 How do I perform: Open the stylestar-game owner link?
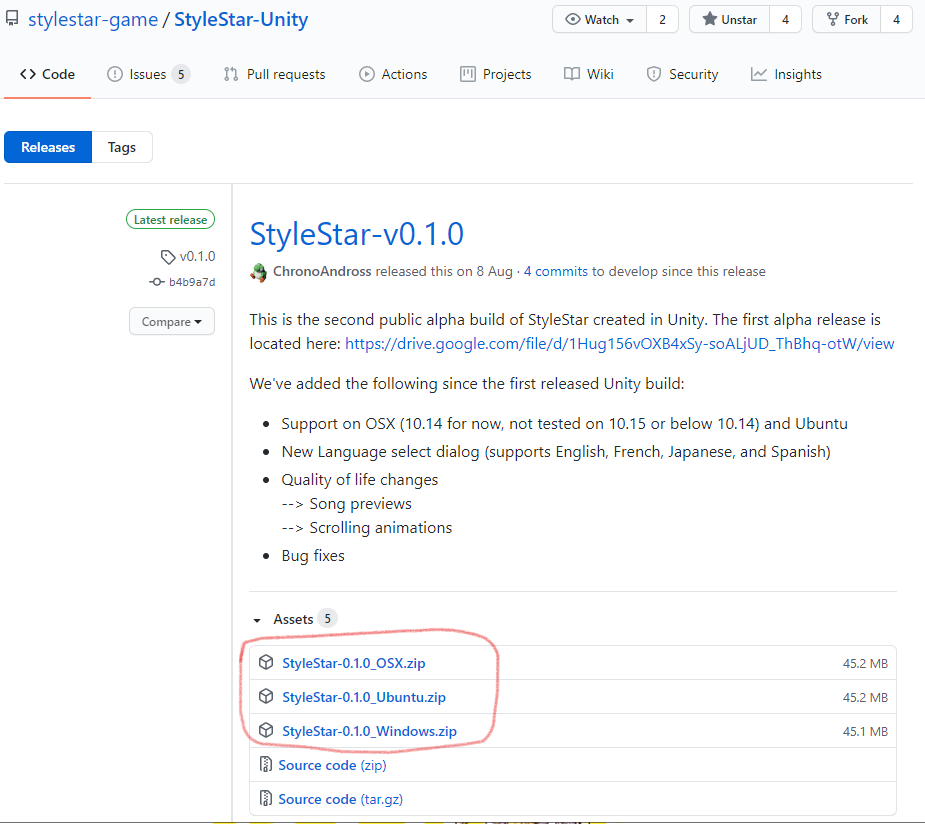tap(93, 19)
